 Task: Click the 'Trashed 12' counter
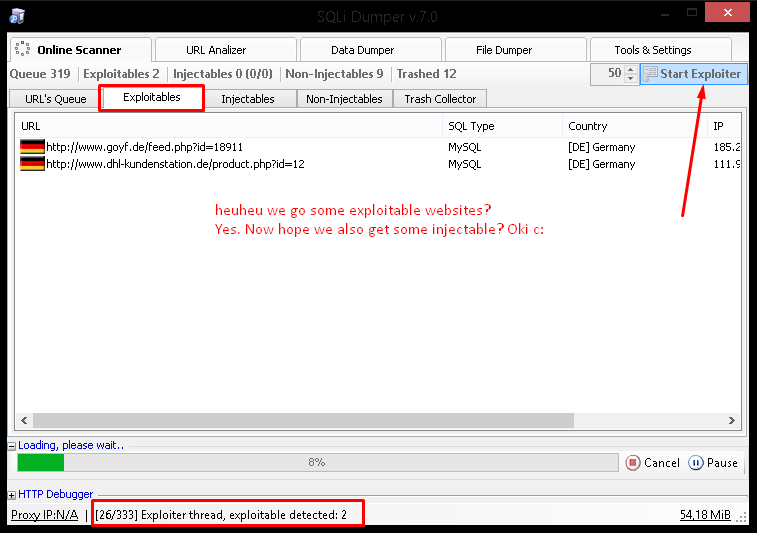426,74
